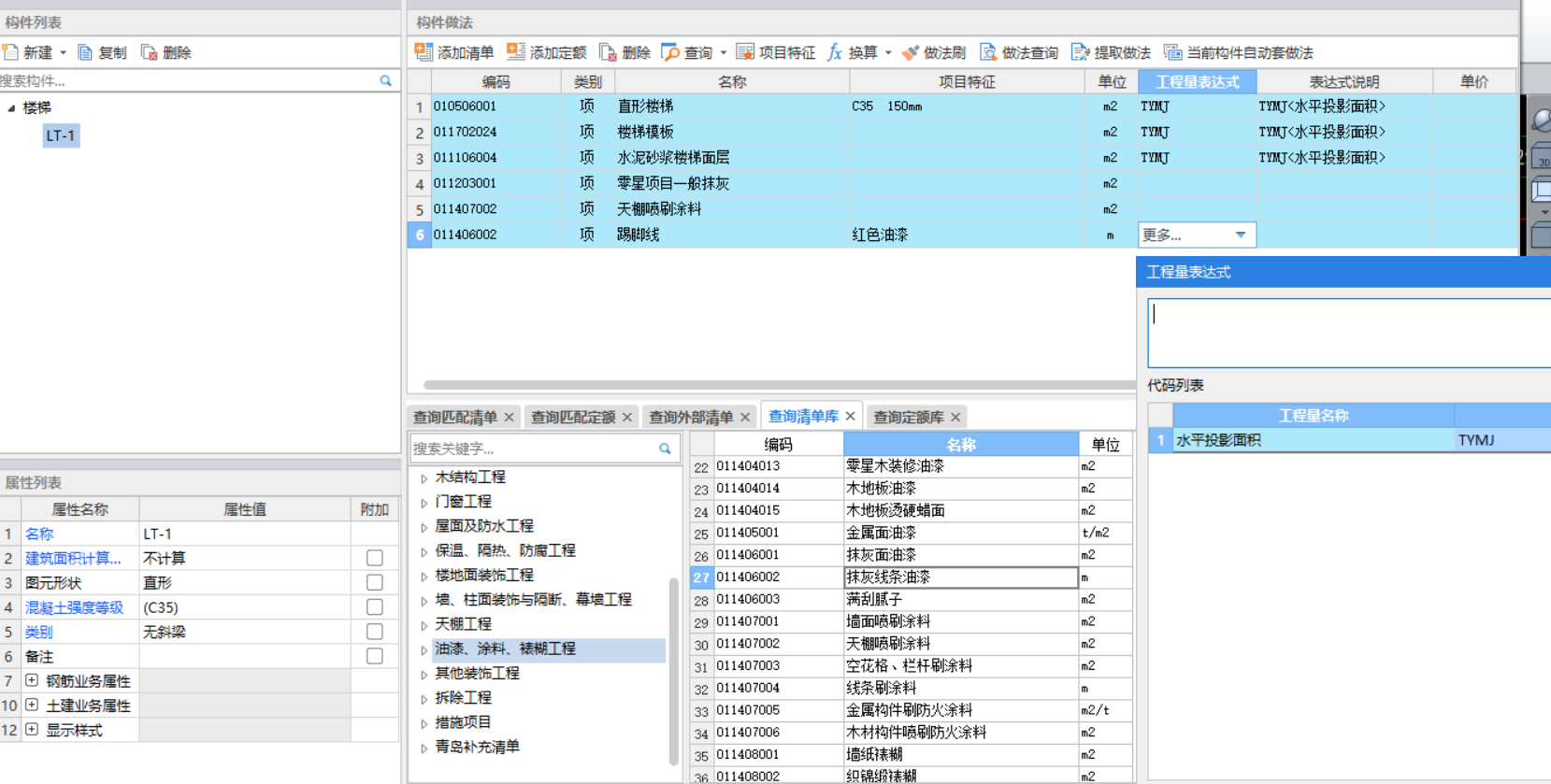This screenshot has height=784, width=1551.
Task: Expand the 门窗工程 category
Action: coord(424,503)
